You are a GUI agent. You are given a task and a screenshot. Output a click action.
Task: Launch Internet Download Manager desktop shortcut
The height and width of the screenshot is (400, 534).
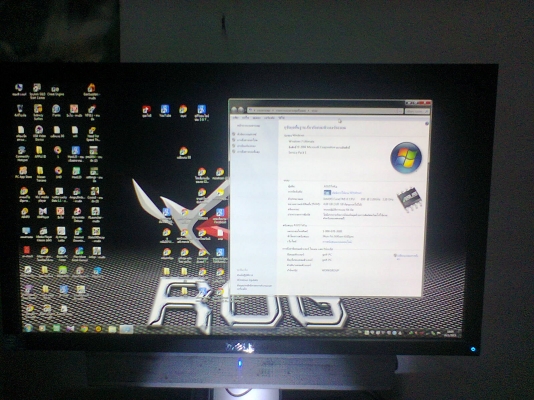[x=78, y=234]
